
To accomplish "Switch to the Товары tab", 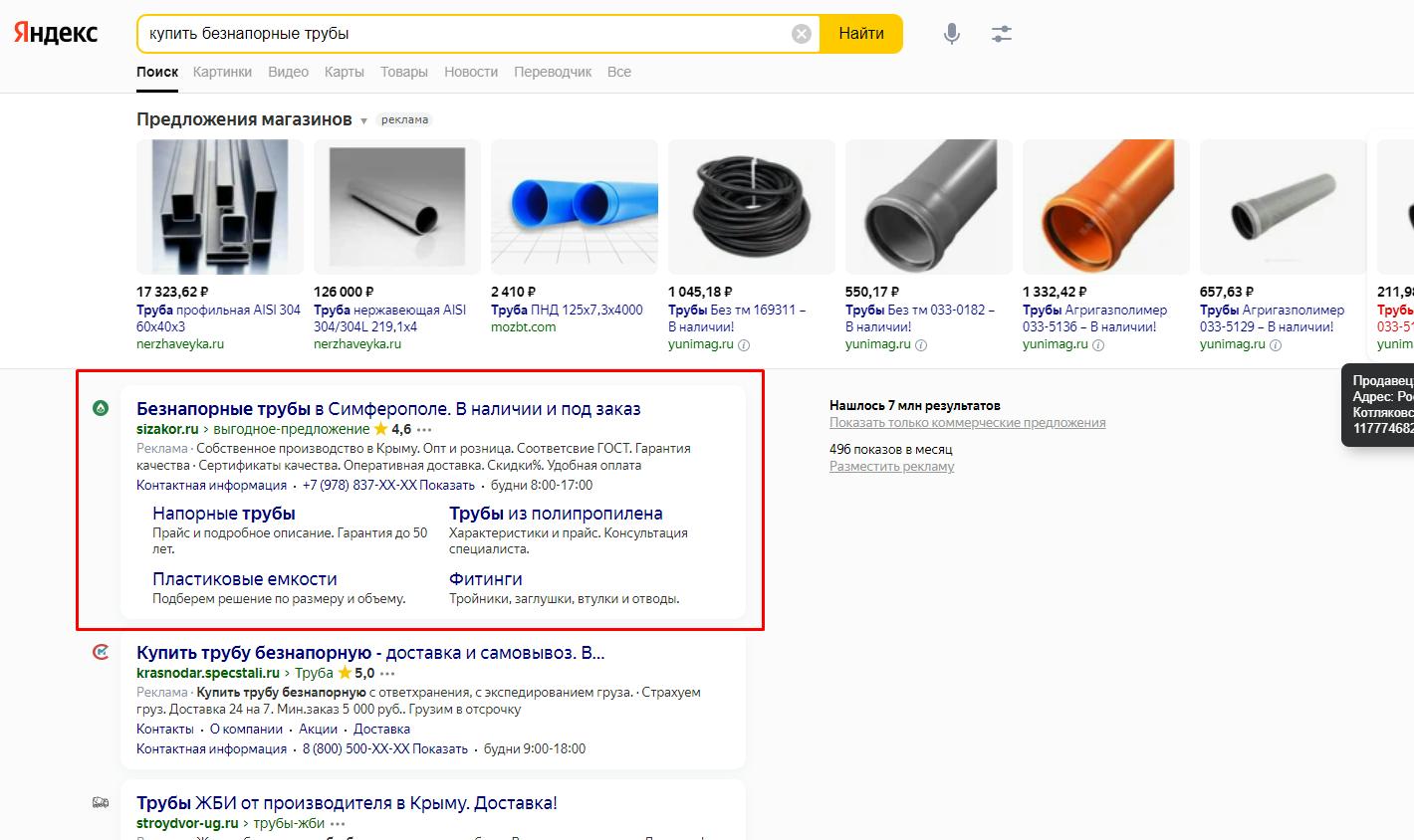I will (x=403, y=72).
